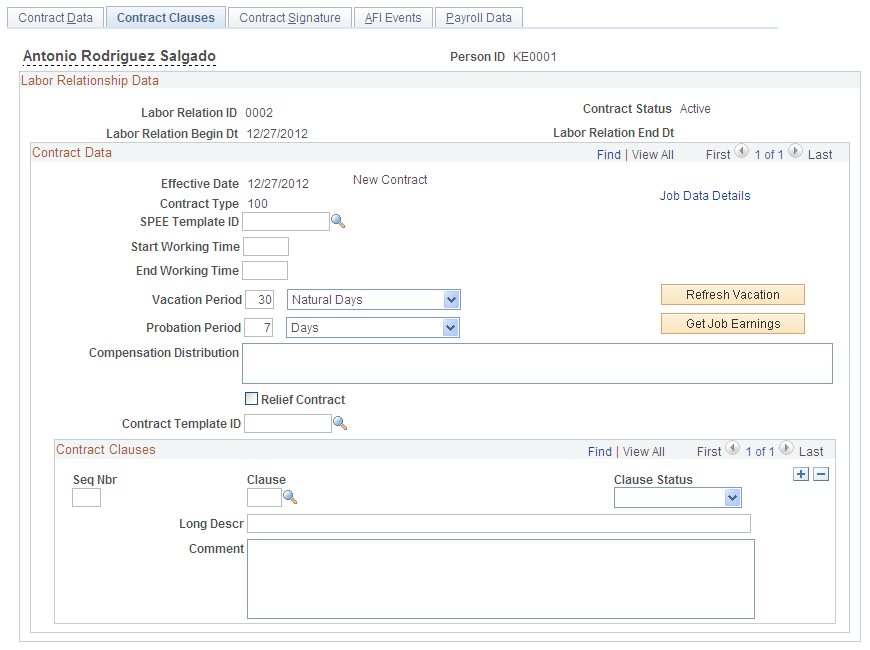Click the Vacation Period number field
The image size is (870, 650).
[x=259, y=300]
